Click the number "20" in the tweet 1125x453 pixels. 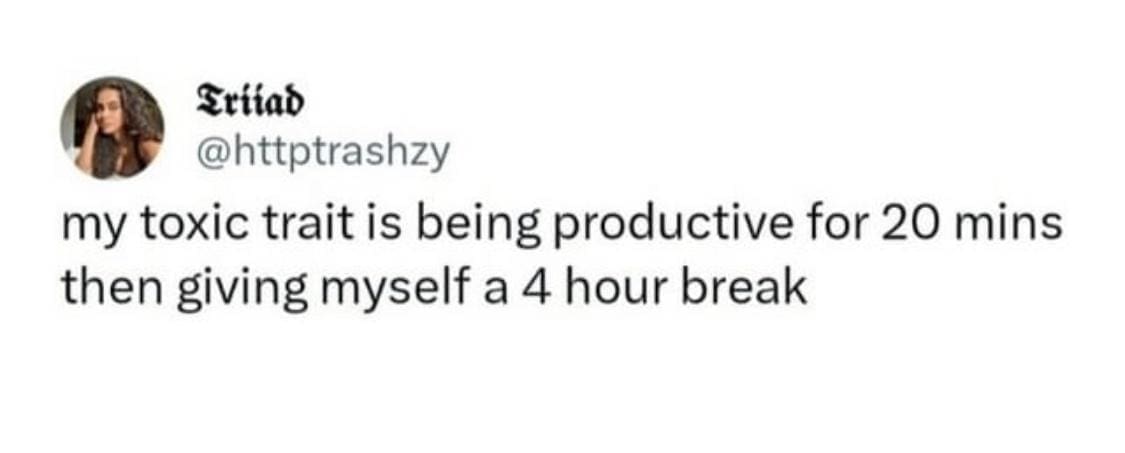[x=909, y=225]
